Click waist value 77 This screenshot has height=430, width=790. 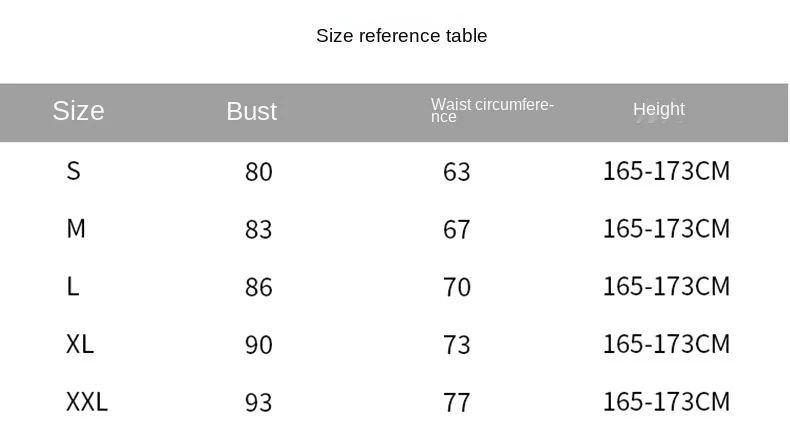[x=456, y=403]
